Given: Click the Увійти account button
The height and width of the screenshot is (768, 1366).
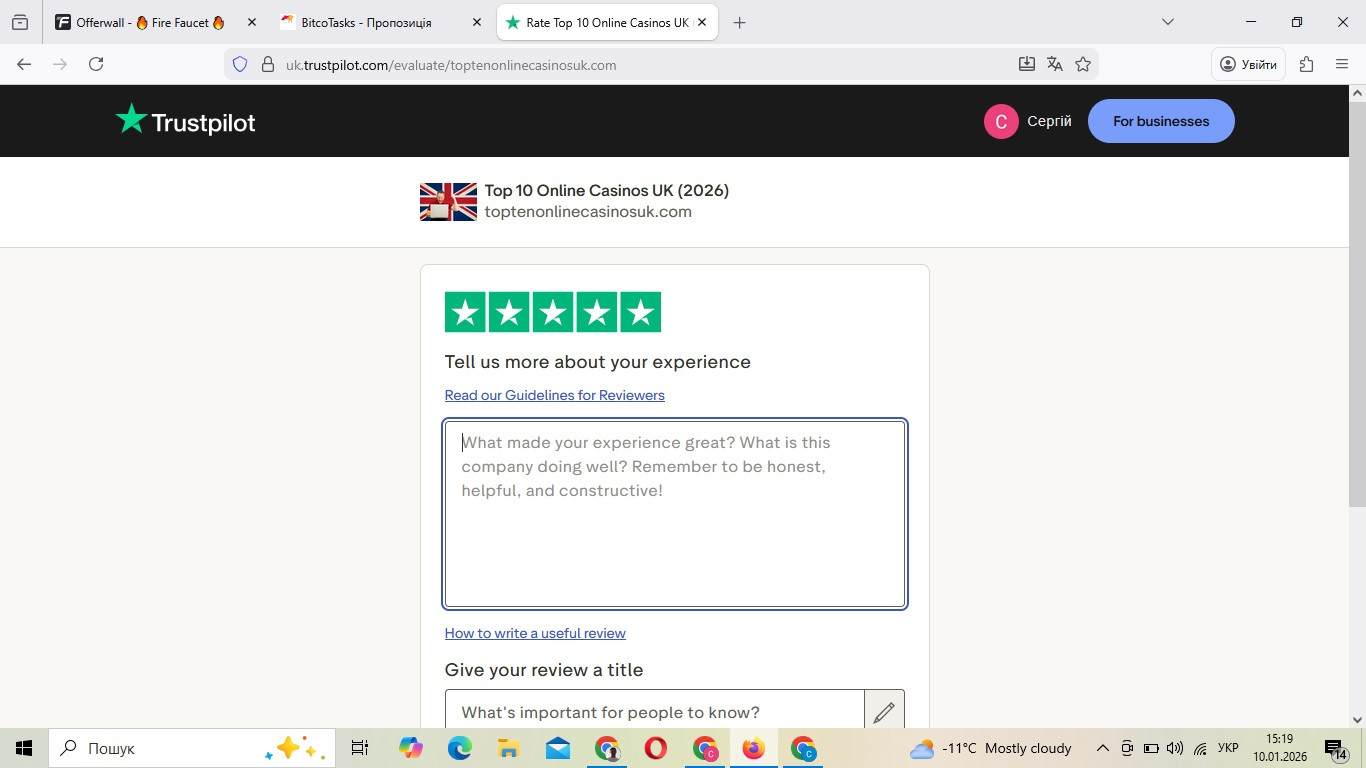Looking at the screenshot, I should coord(1248,64).
